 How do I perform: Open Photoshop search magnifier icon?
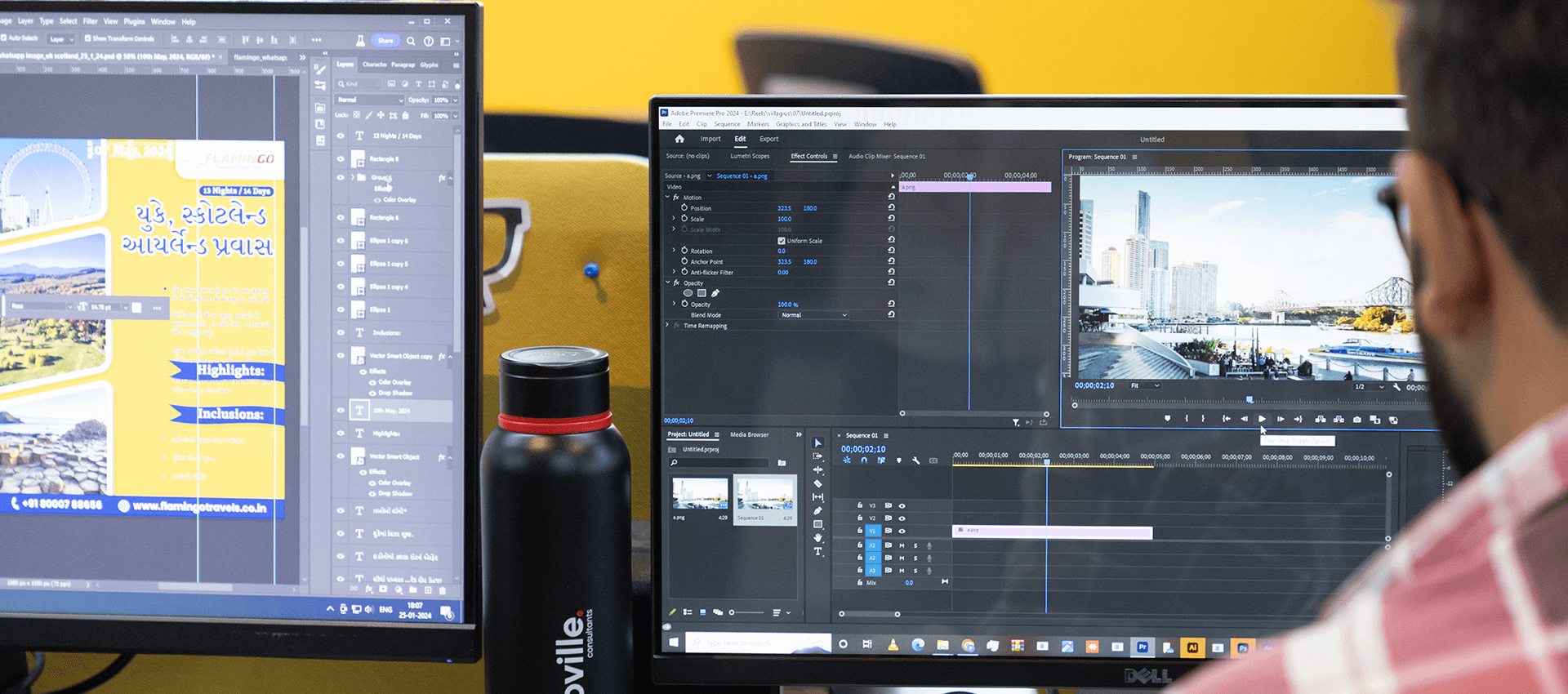click(411, 41)
